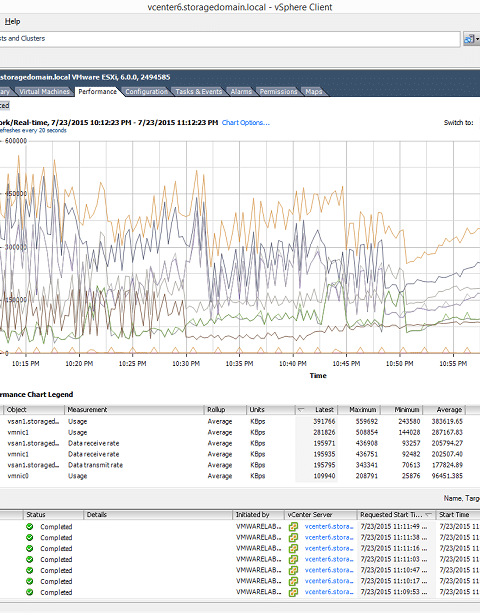Sort legend by Units column
480x613 pixels.
tap(270, 410)
